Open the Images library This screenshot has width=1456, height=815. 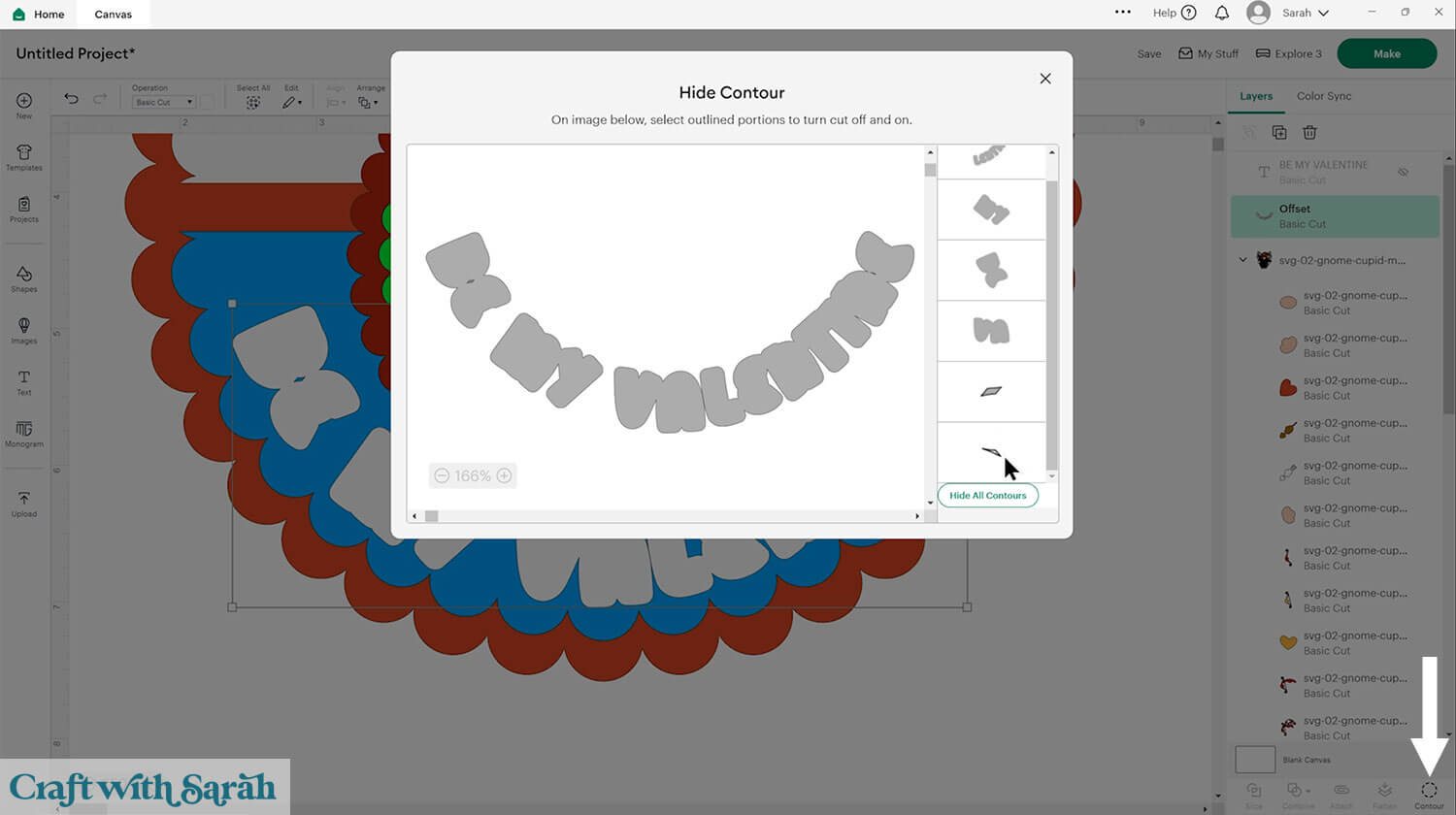pyautogui.click(x=24, y=331)
